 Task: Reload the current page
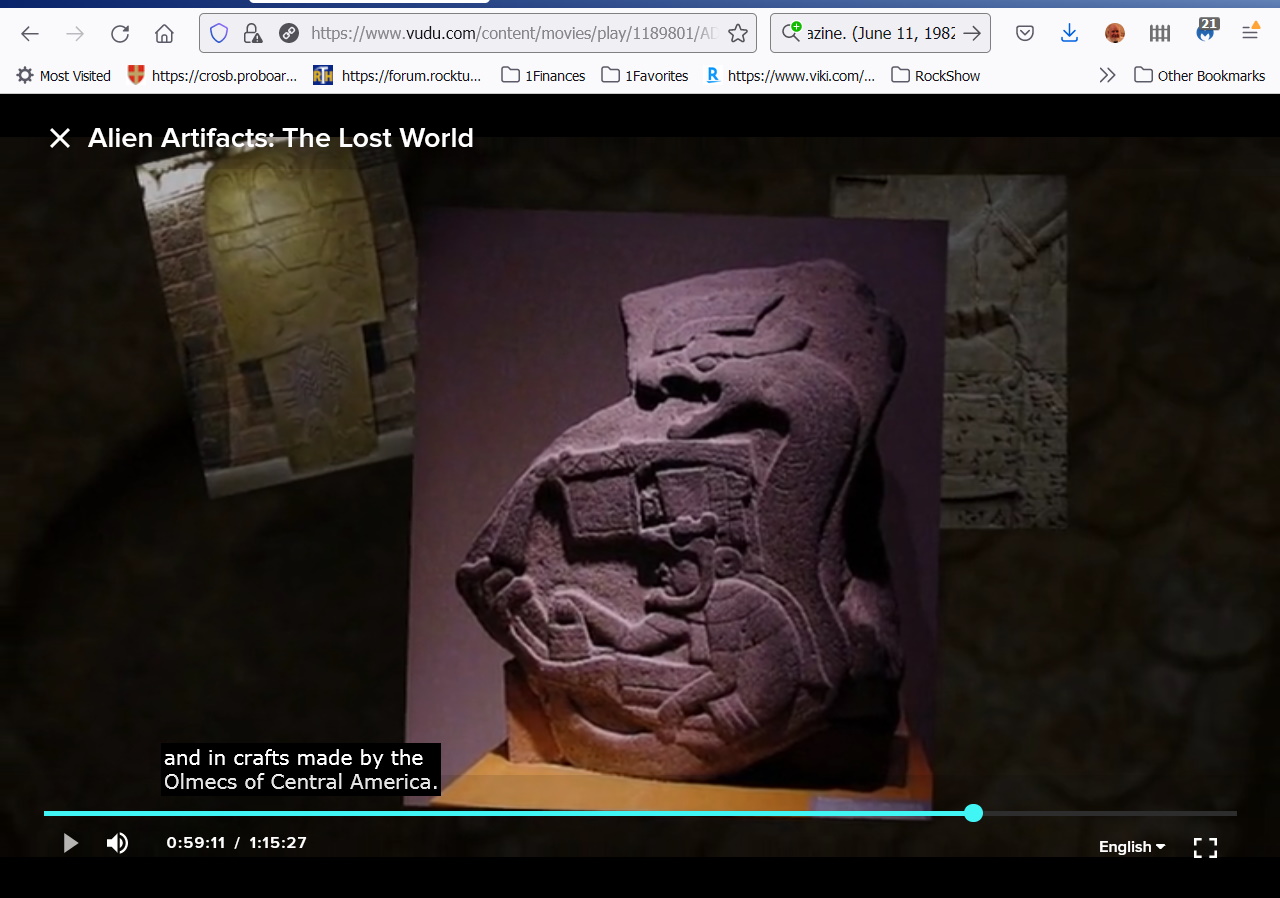pyautogui.click(x=120, y=33)
